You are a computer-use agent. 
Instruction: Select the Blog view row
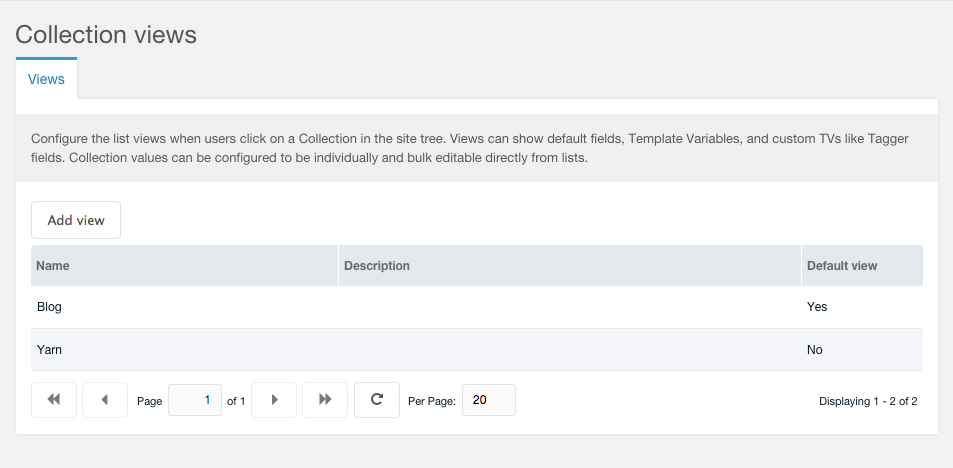(49, 307)
